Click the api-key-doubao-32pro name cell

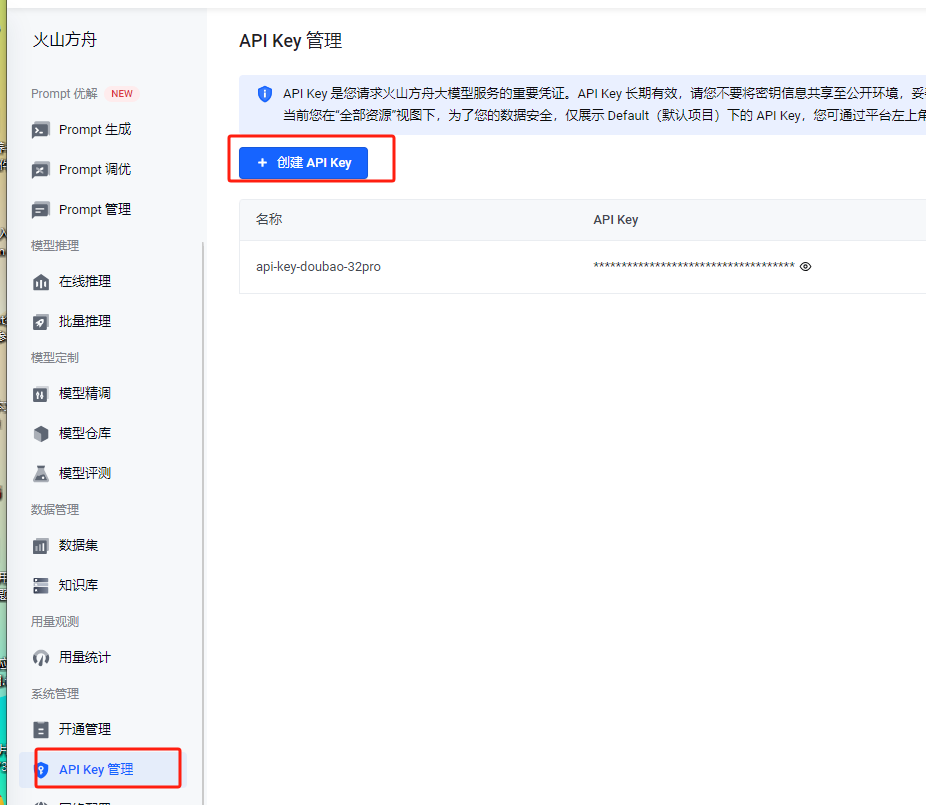coord(318,267)
